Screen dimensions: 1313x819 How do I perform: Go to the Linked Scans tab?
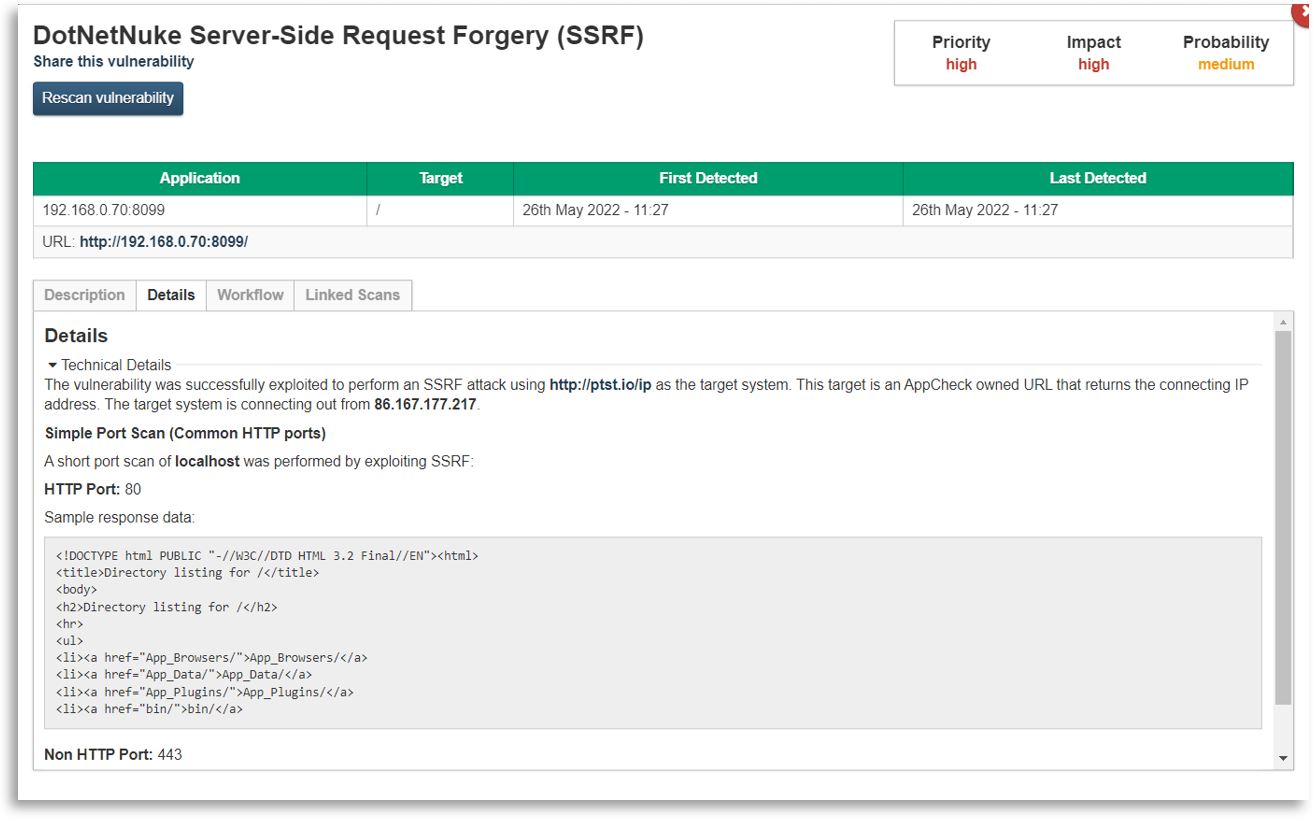pos(352,295)
